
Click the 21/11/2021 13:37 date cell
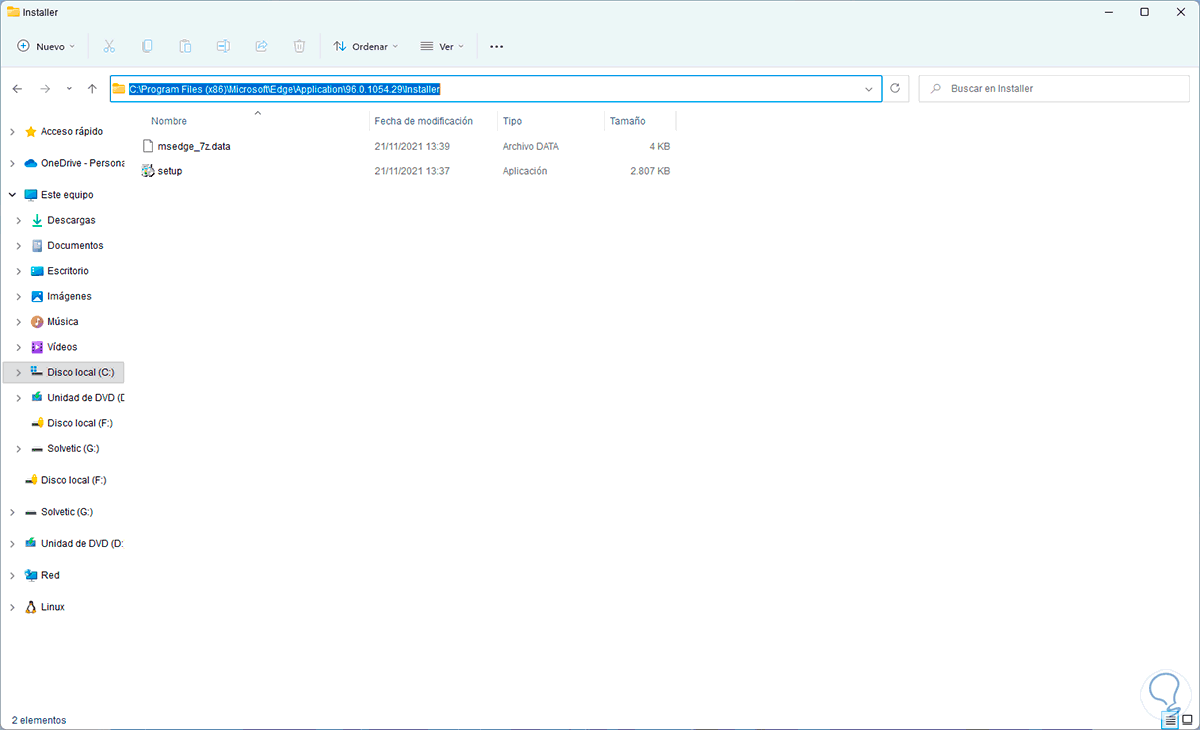pos(412,171)
